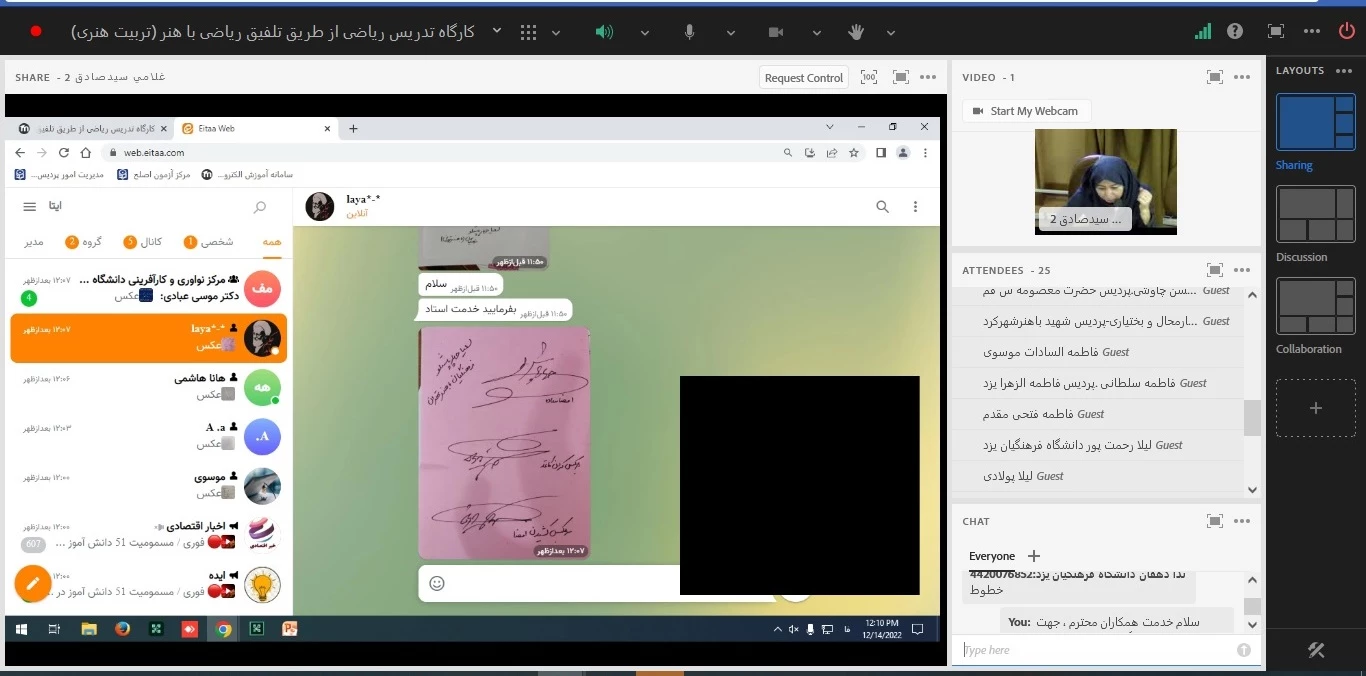Click Start My Webcam
1366x676 pixels.
tap(1026, 111)
